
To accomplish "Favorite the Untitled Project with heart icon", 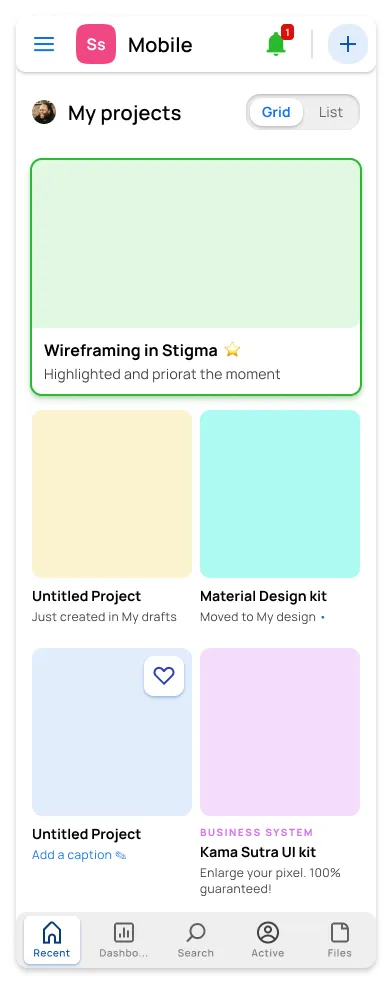I will [x=164, y=676].
